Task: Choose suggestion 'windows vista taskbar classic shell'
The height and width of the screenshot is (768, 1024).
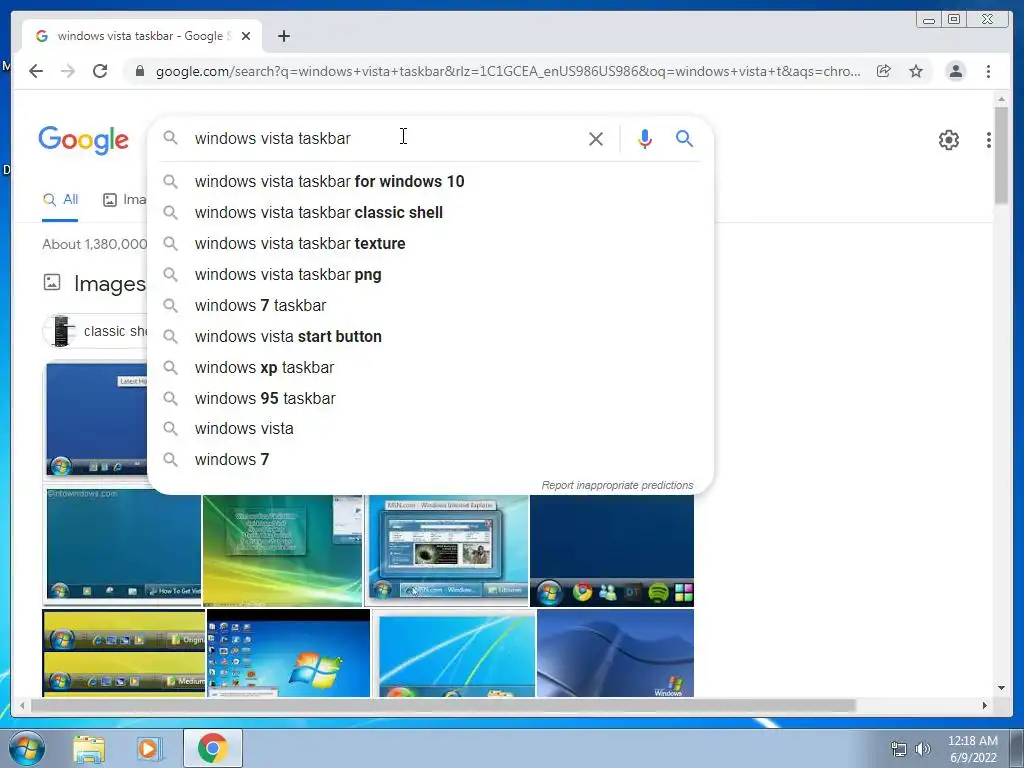Action: [431, 212]
